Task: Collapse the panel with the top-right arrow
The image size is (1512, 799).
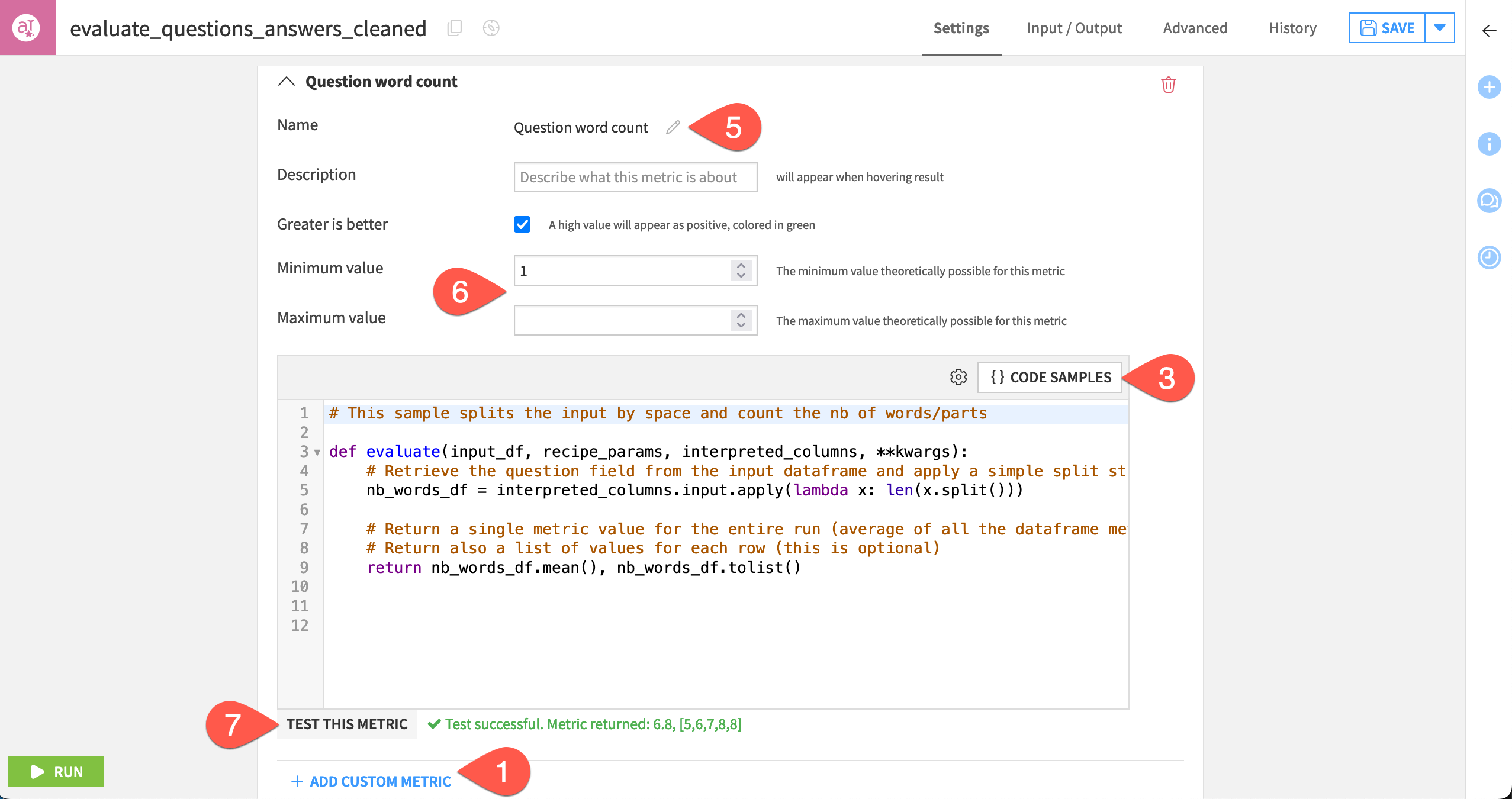Action: (1489, 31)
